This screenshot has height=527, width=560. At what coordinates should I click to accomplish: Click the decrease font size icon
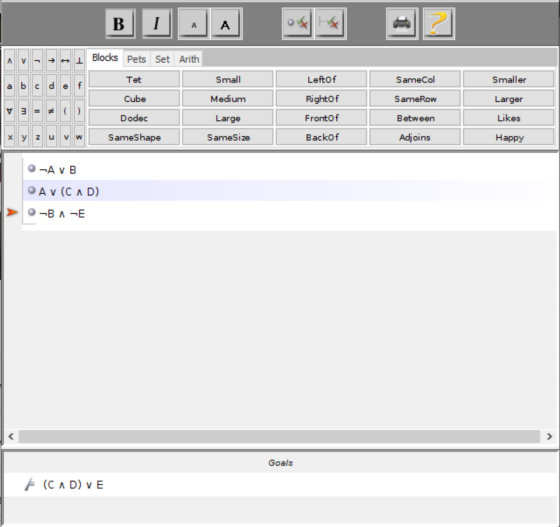pyautogui.click(x=193, y=24)
